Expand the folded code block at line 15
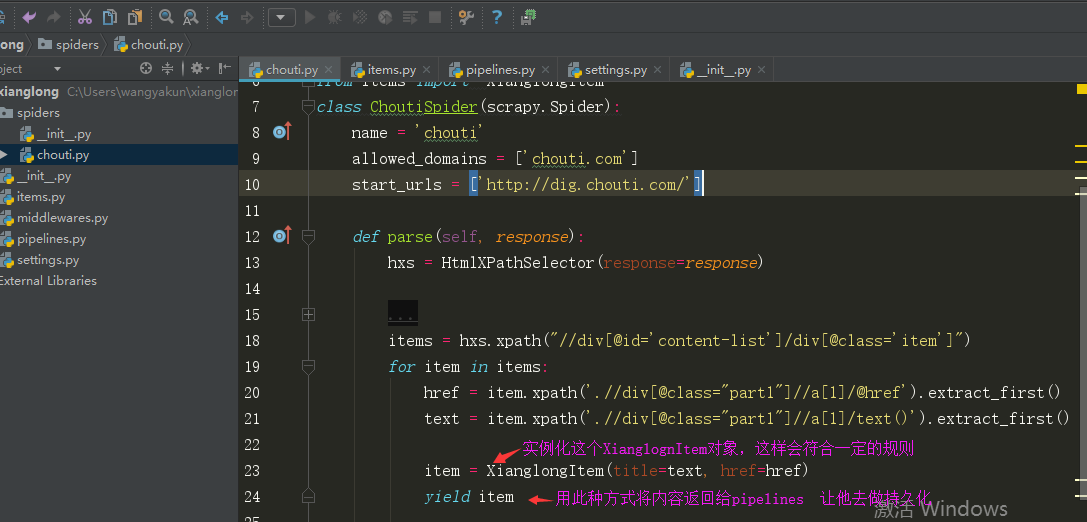Screen dimensions: 1087x522 pyautogui.click(x=308, y=314)
